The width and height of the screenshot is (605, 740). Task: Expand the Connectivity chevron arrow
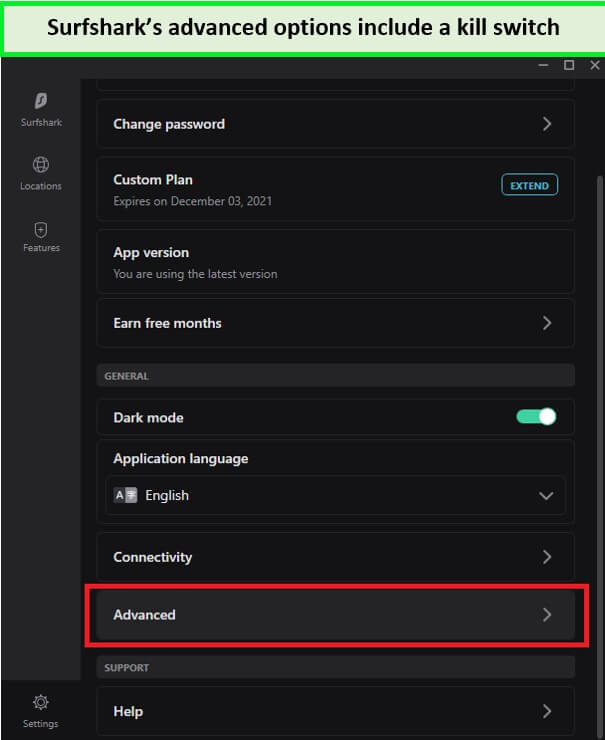546,557
